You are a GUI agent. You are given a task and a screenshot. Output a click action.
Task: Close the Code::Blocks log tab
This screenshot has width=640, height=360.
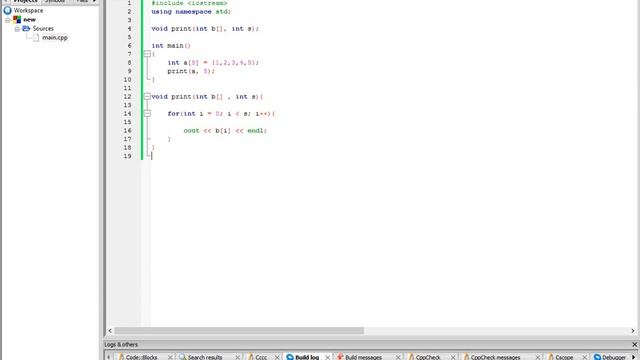170,358
